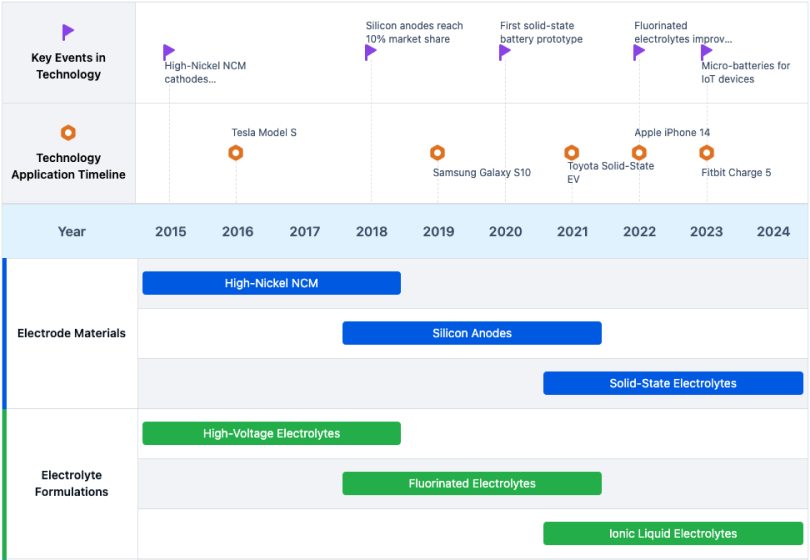Image resolution: width=810 pixels, height=560 pixels.
Task: Click the blue High-Nickel NCM bar
Action: pyautogui.click(x=271, y=283)
